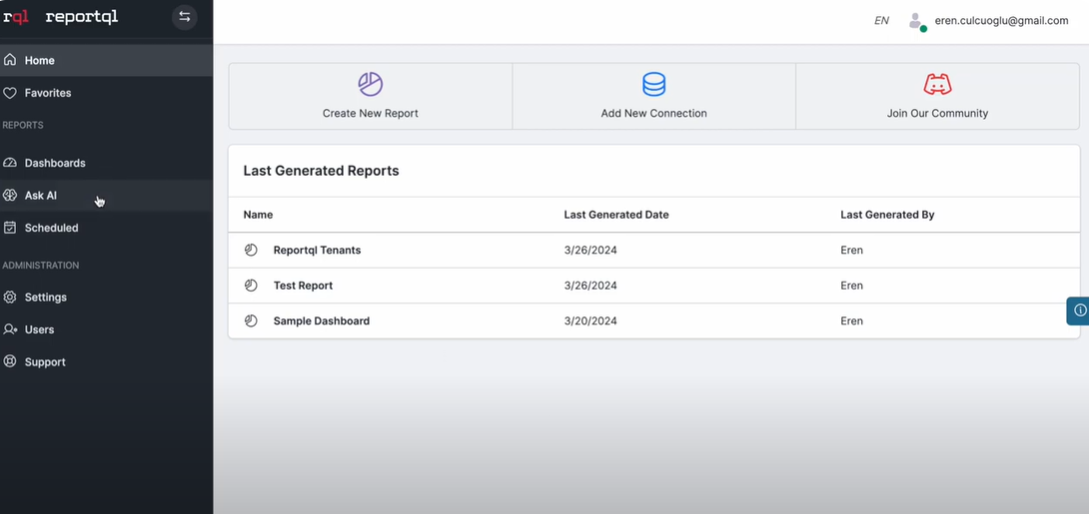Click the Create New Report pie chart icon
The height and width of the screenshot is (514, 1089).
tap(370, 84)
